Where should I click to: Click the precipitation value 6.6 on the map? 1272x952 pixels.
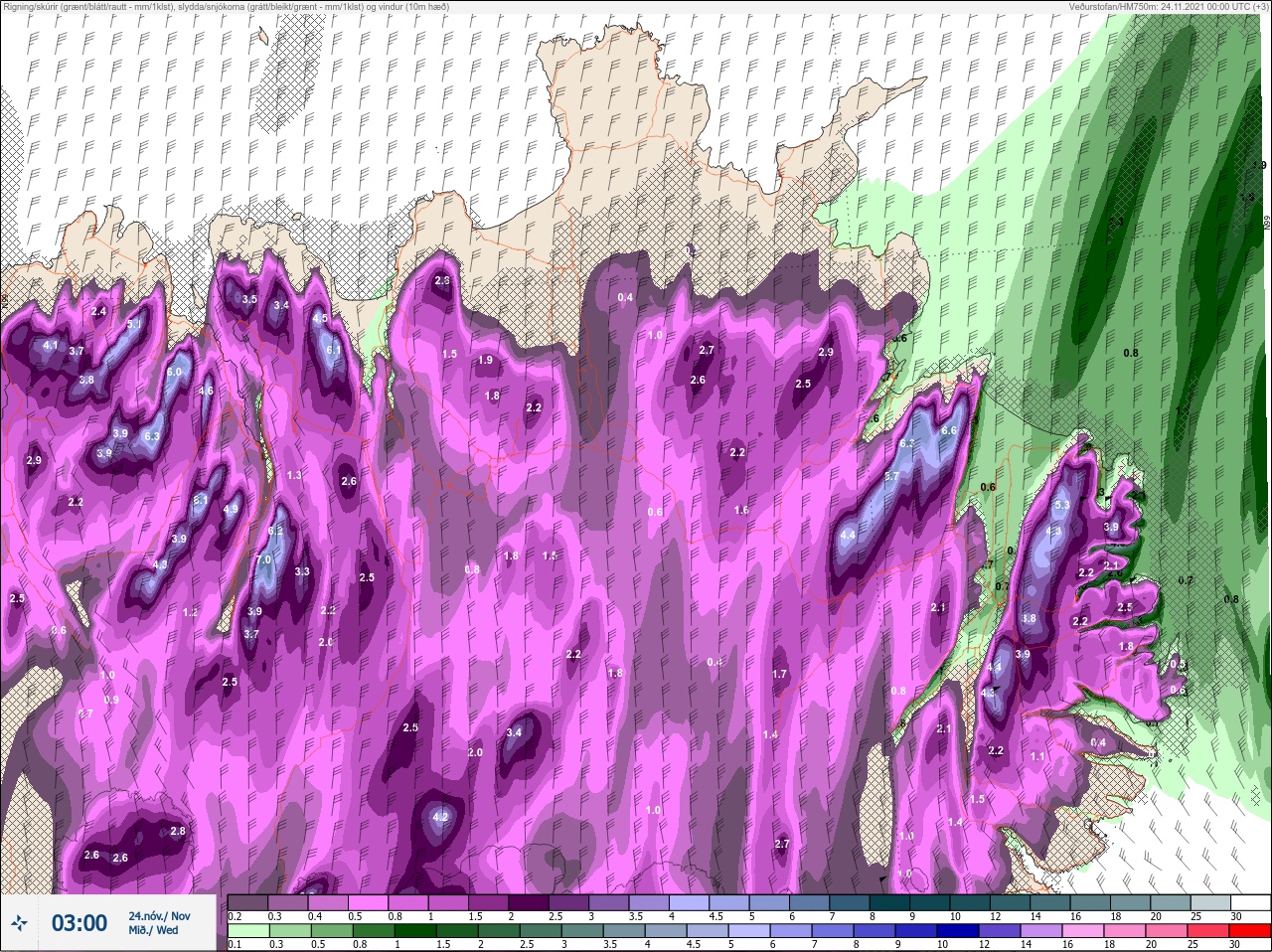(x=948, y=430)
